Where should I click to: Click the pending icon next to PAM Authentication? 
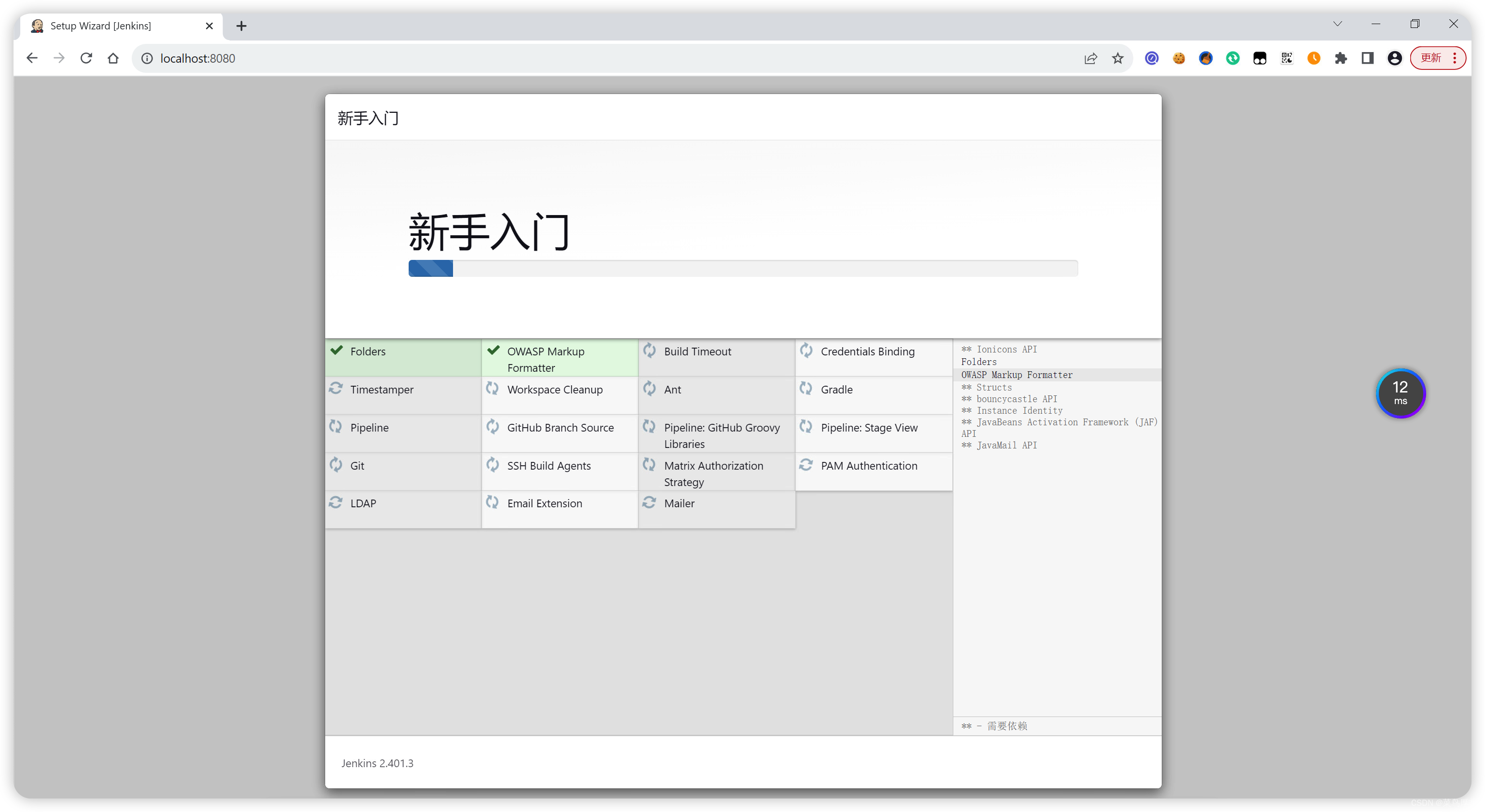click(x=807, y=464)
